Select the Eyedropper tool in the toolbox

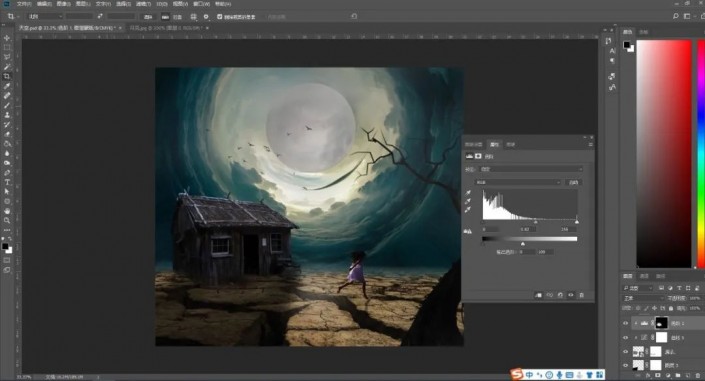[7, 86]
